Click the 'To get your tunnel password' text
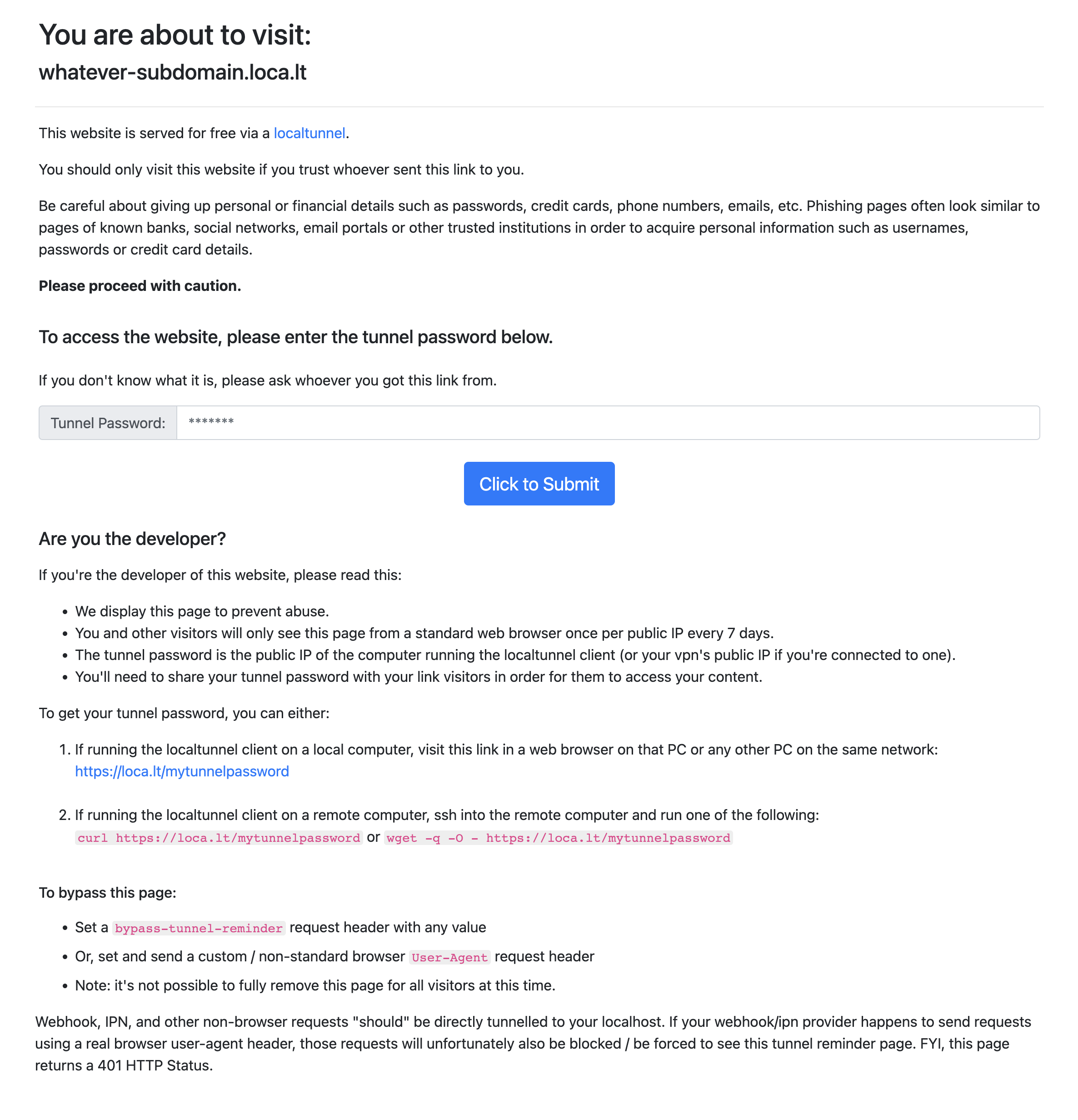This screenshot has width=1078, height=1120. coord(184,713)
